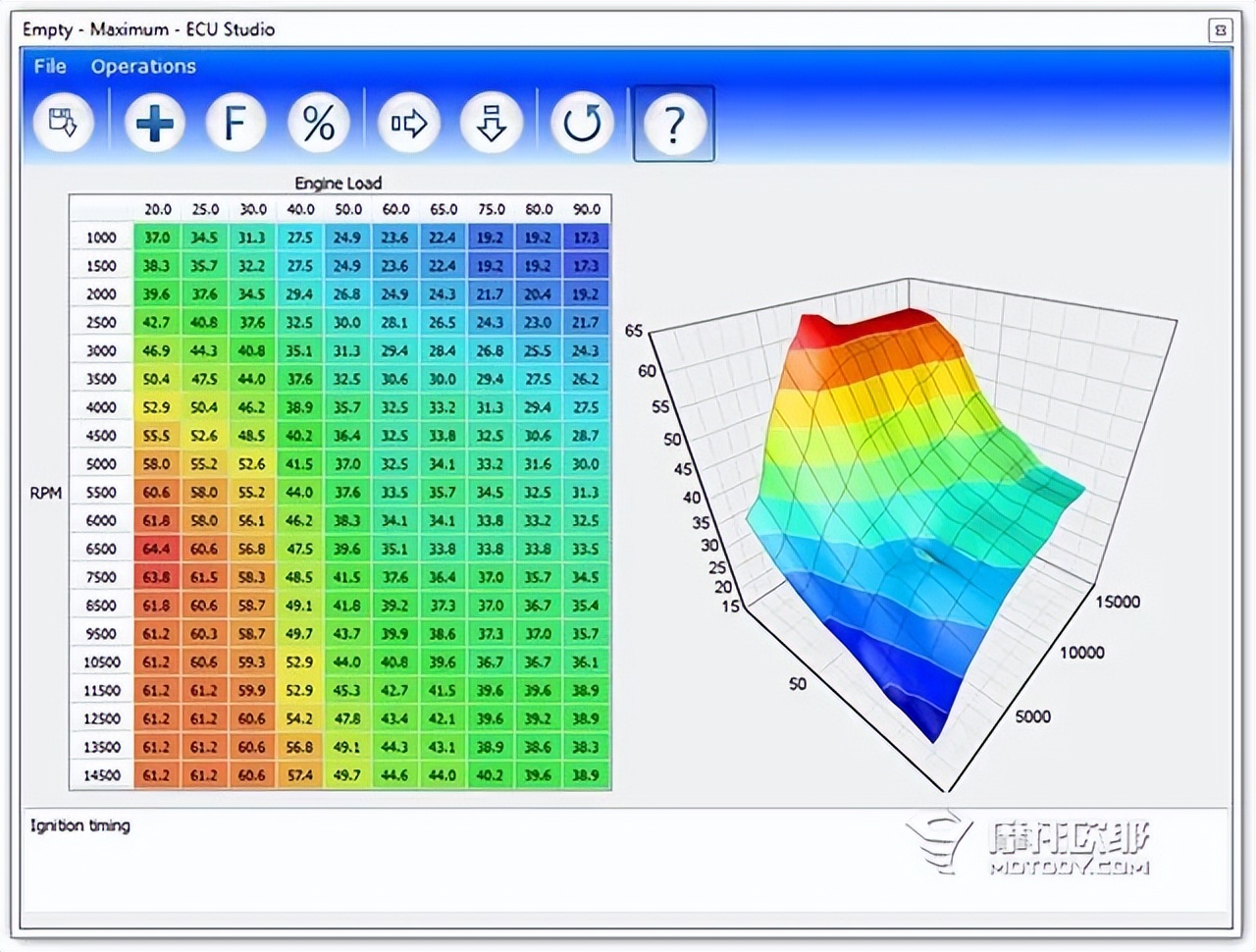This screenshot has height=952, width=1256.
Task: Click the percent adjustment icon
Action: (318, 124)
